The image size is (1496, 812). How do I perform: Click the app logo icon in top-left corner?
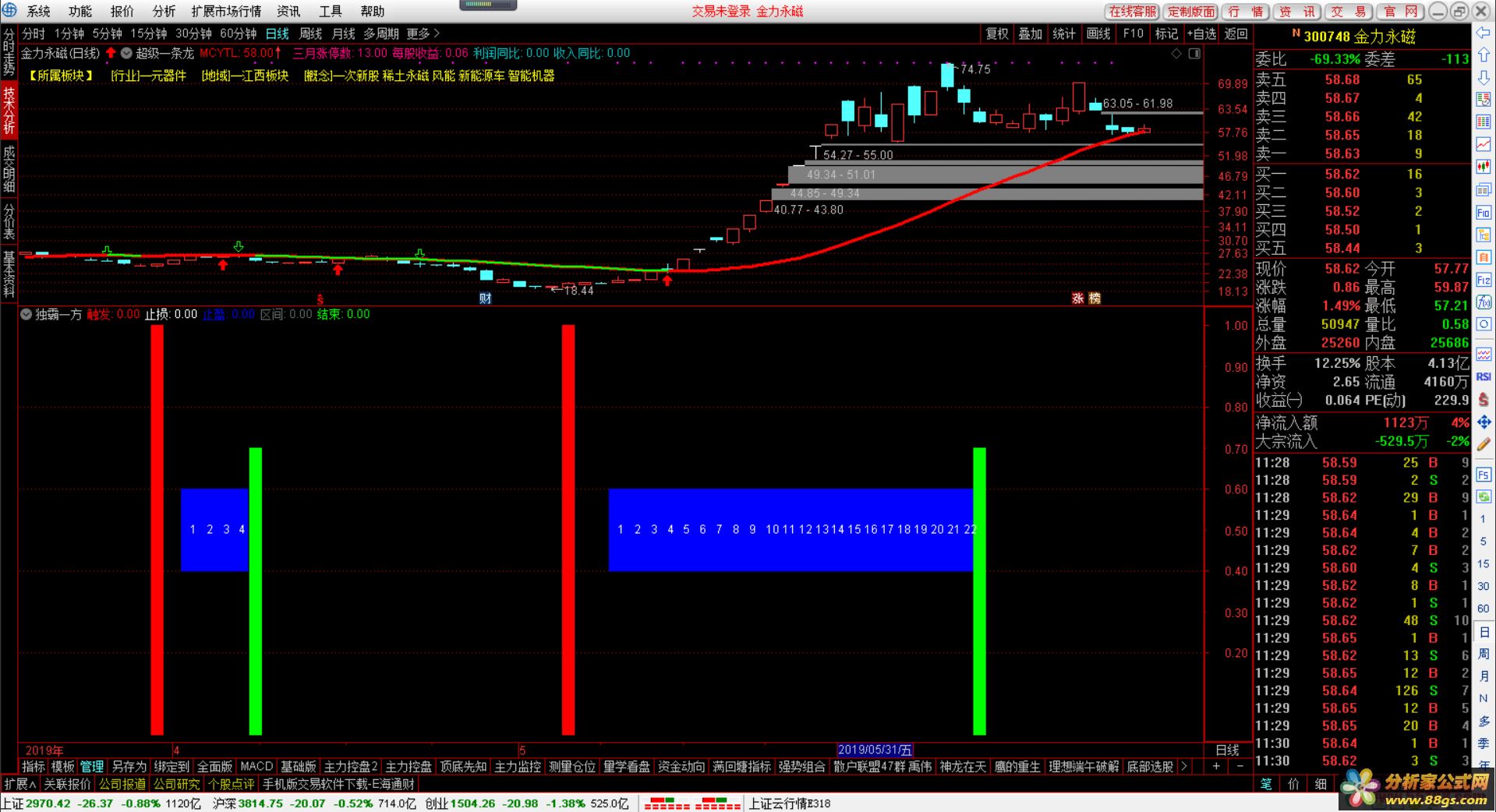coord(9,10)
